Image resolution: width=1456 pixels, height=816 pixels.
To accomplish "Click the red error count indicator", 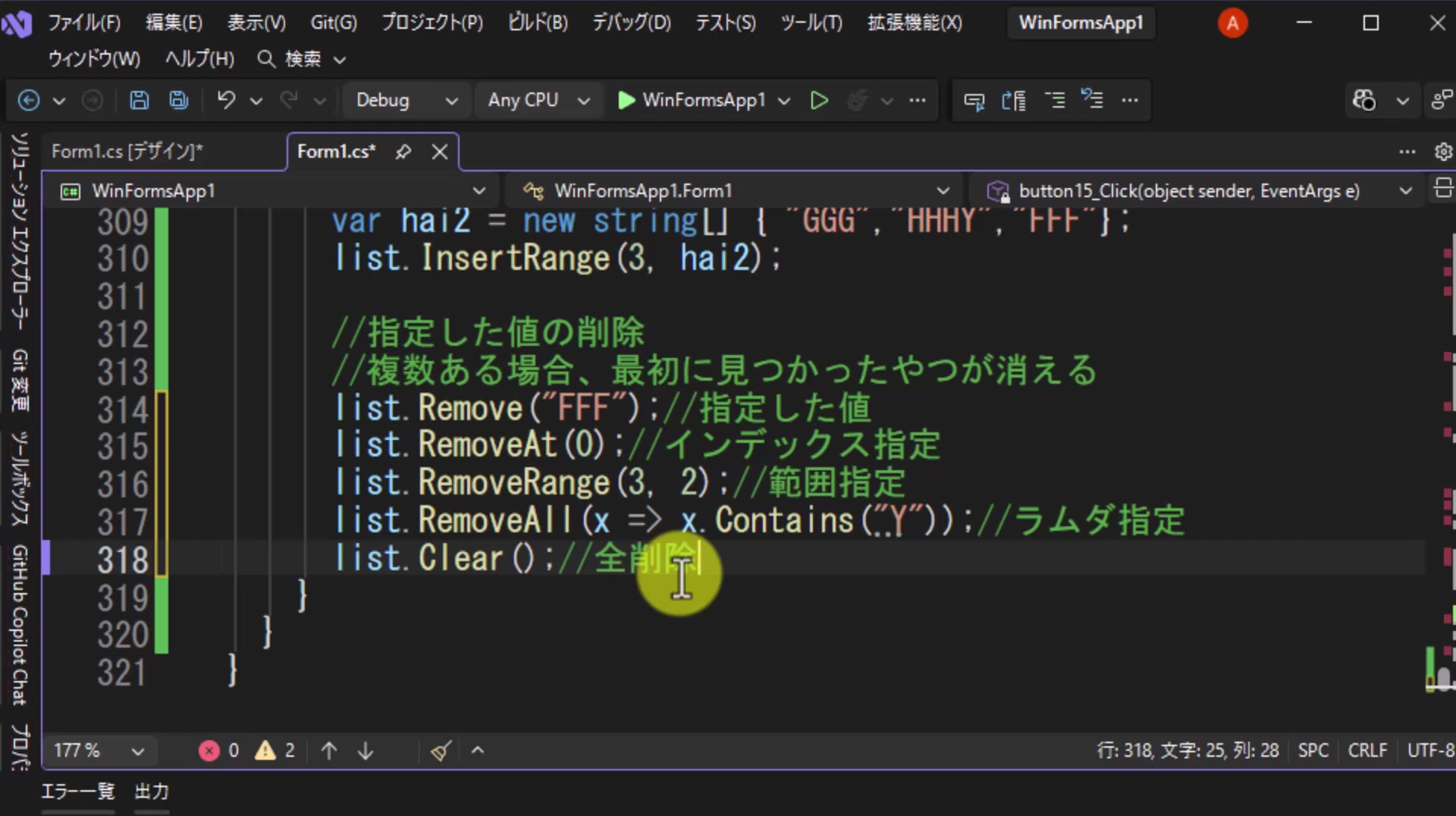I will click(x=219, y=751).
